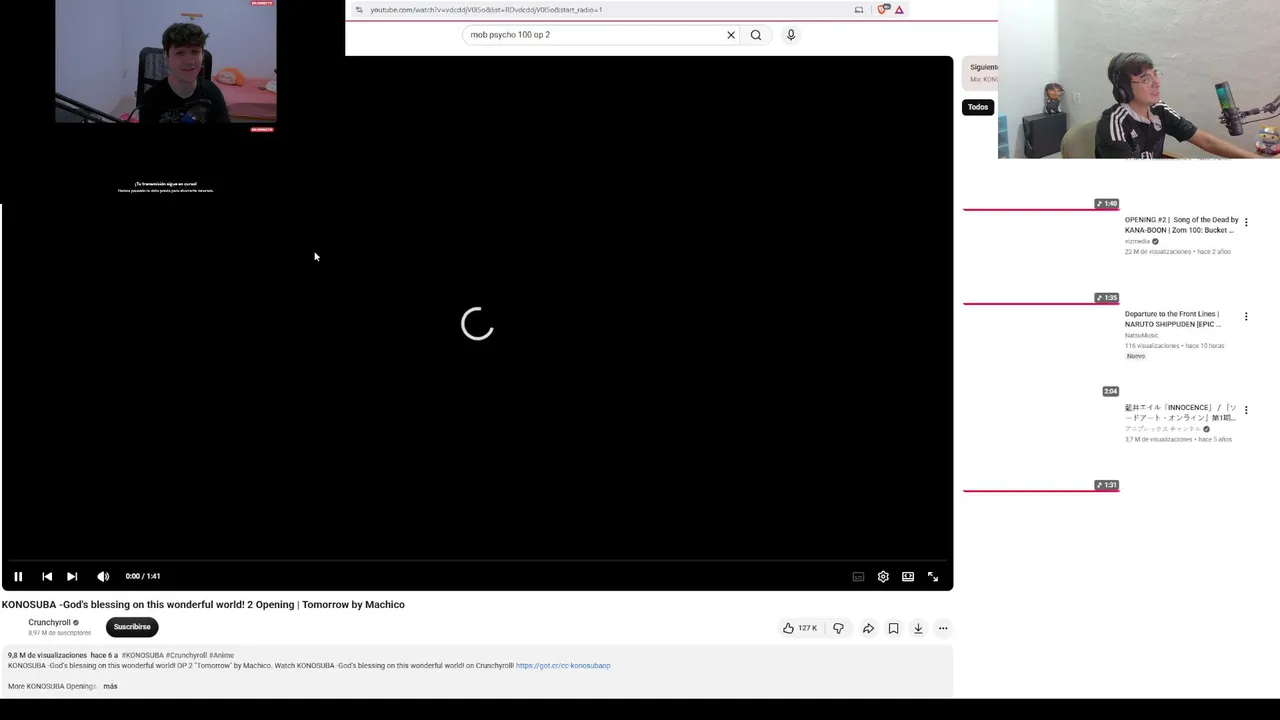Open site information icon in address bar
Viewport: 1280px width, 720px height.
click(x=359, y=10)
